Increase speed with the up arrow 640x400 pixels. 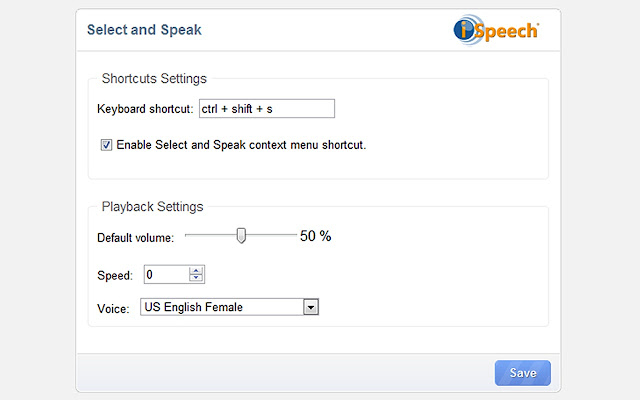pos(196,270)
